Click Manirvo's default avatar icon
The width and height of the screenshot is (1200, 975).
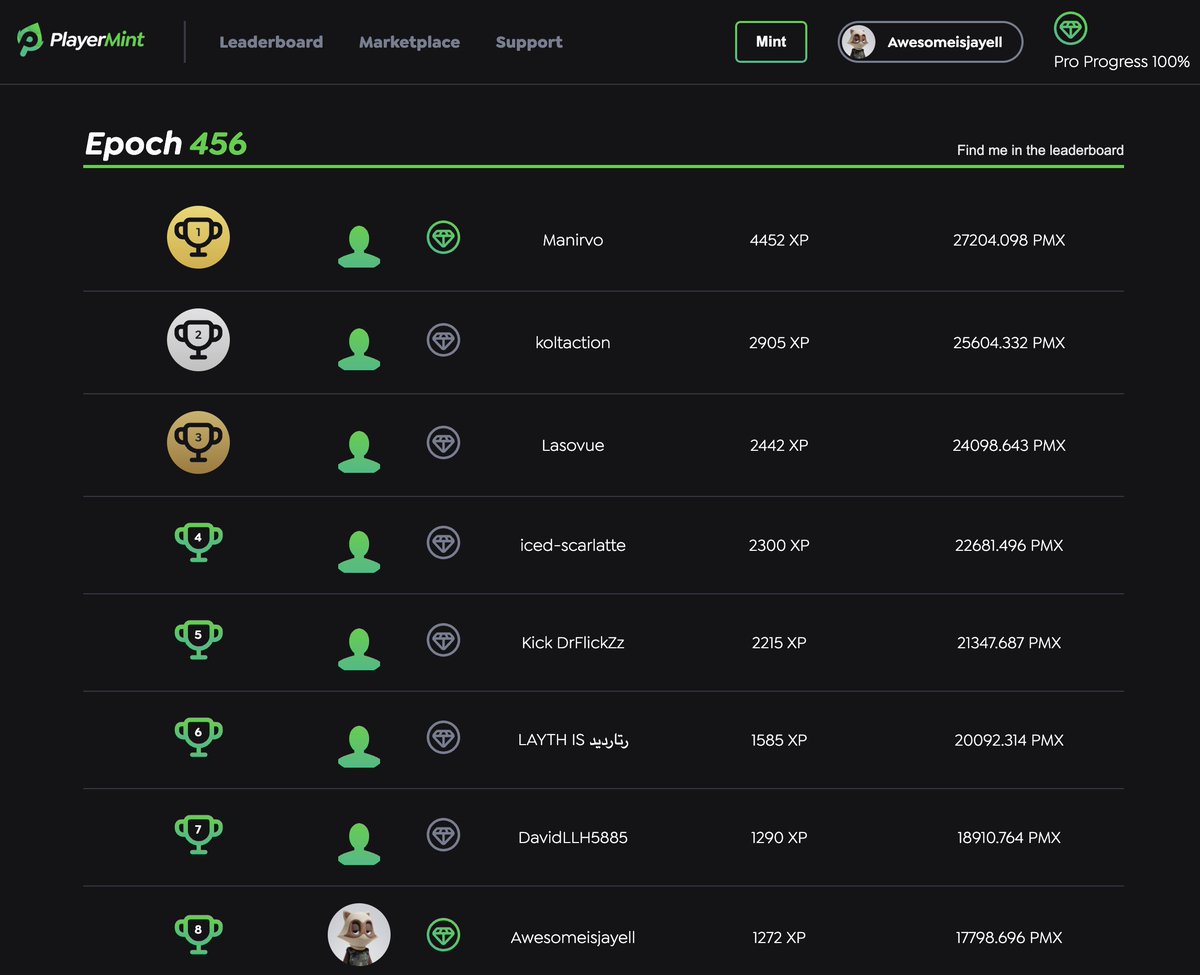(359, 247)
